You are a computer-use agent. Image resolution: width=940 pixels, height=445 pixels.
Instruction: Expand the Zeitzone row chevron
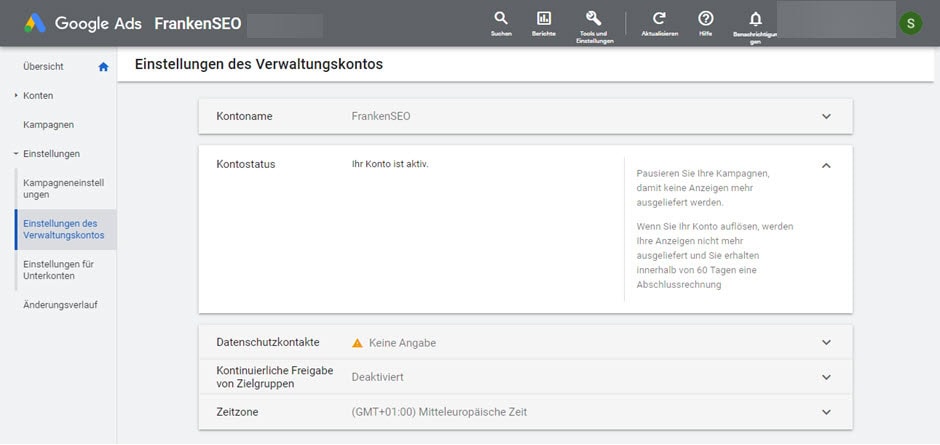tap(826, 412)
